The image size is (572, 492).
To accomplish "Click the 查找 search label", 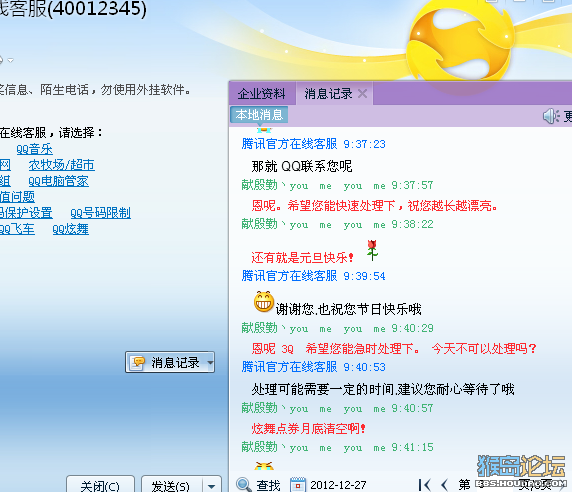I will [268, 485].
